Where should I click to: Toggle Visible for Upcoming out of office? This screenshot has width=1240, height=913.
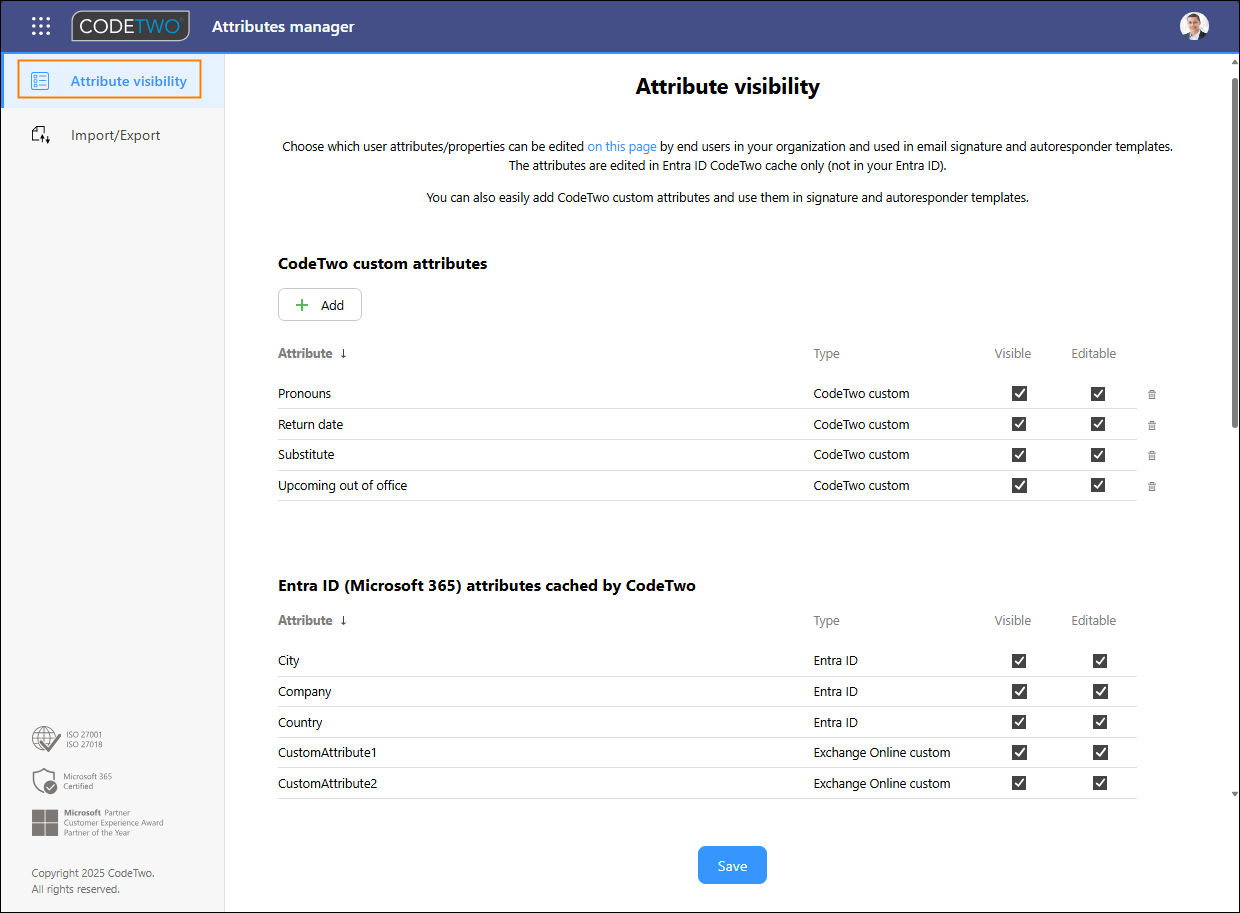coord(1019,485)
